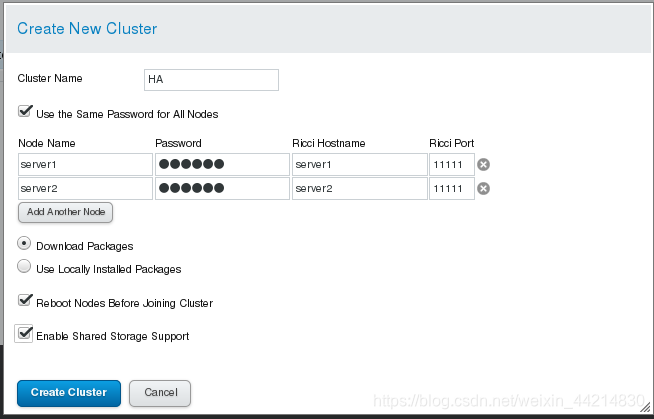Viewport: 654px width, 419px height.
Task: Remove the server1 node row
Action: [483, 165]
